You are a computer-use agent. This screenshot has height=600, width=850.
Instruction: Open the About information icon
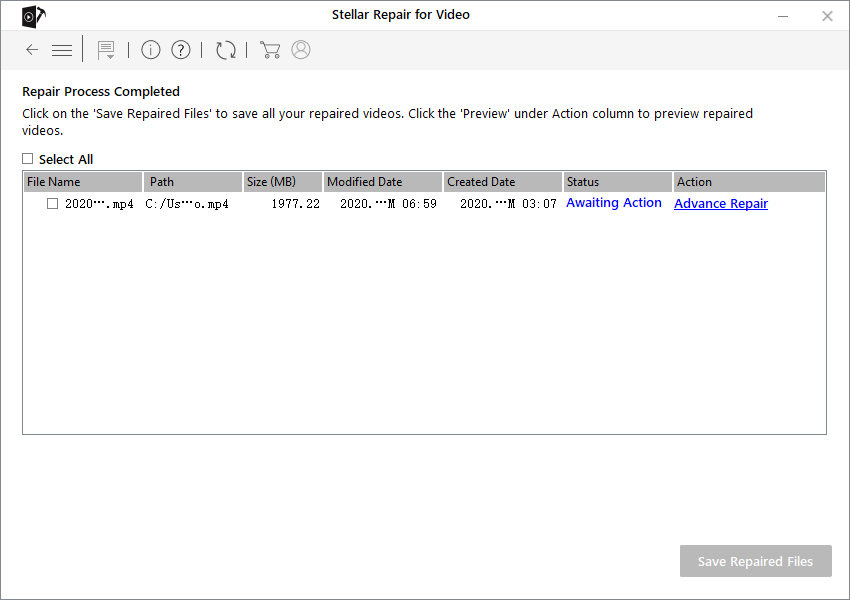tap(151, 50)
